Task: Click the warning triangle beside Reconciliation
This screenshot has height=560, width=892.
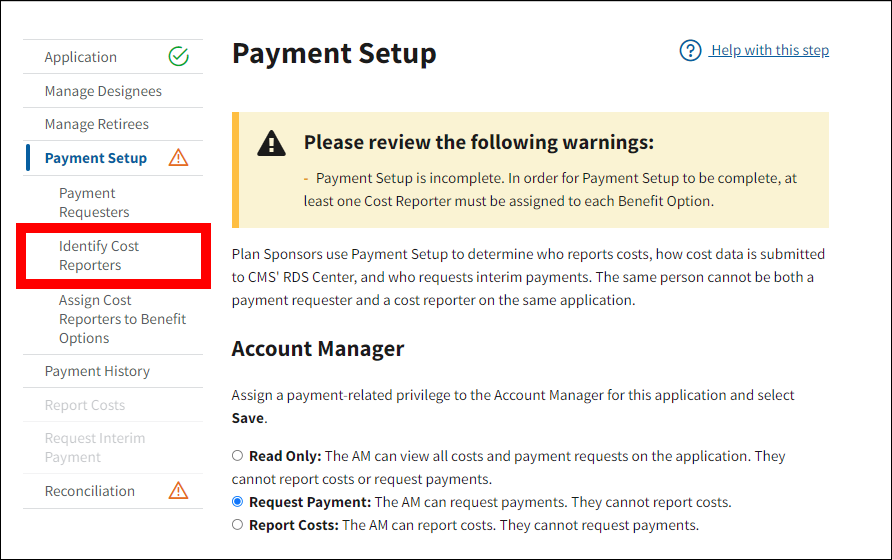Action: [178, 491]
